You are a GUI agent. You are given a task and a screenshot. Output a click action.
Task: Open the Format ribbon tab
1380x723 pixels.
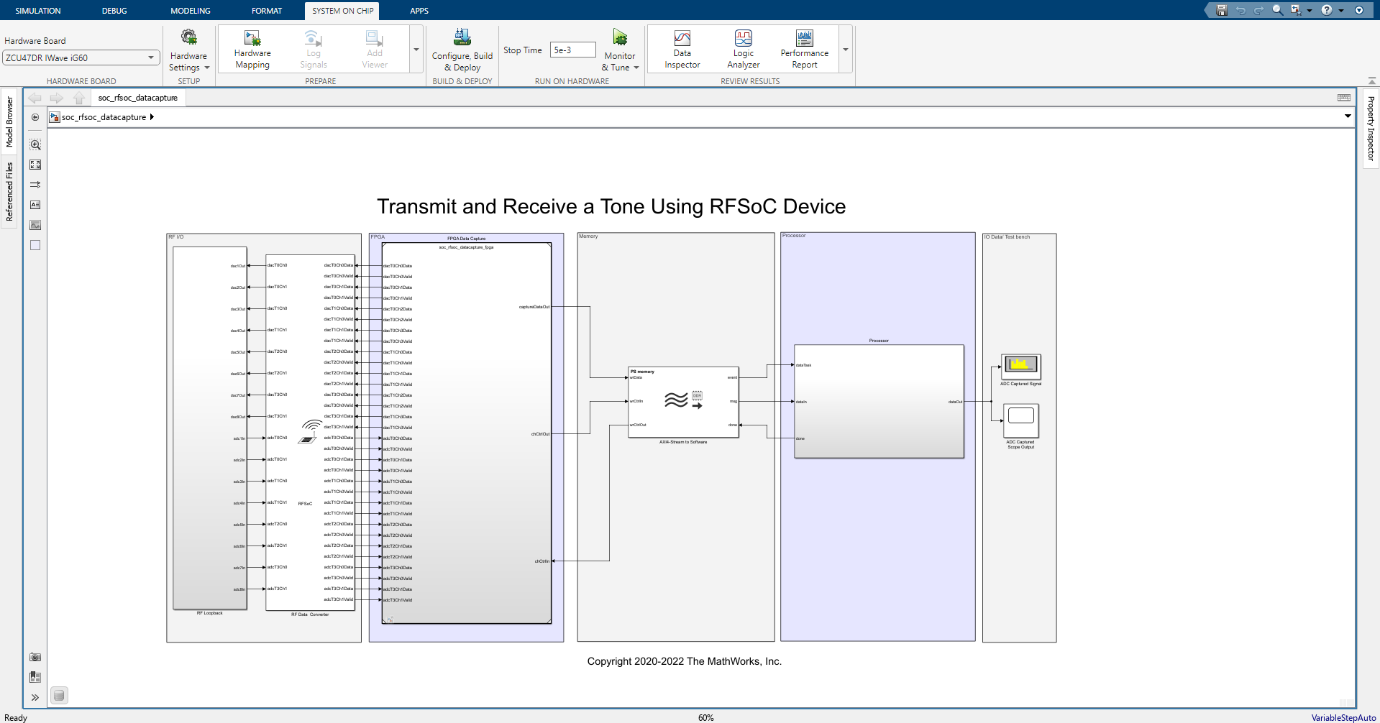coord(266,10)
